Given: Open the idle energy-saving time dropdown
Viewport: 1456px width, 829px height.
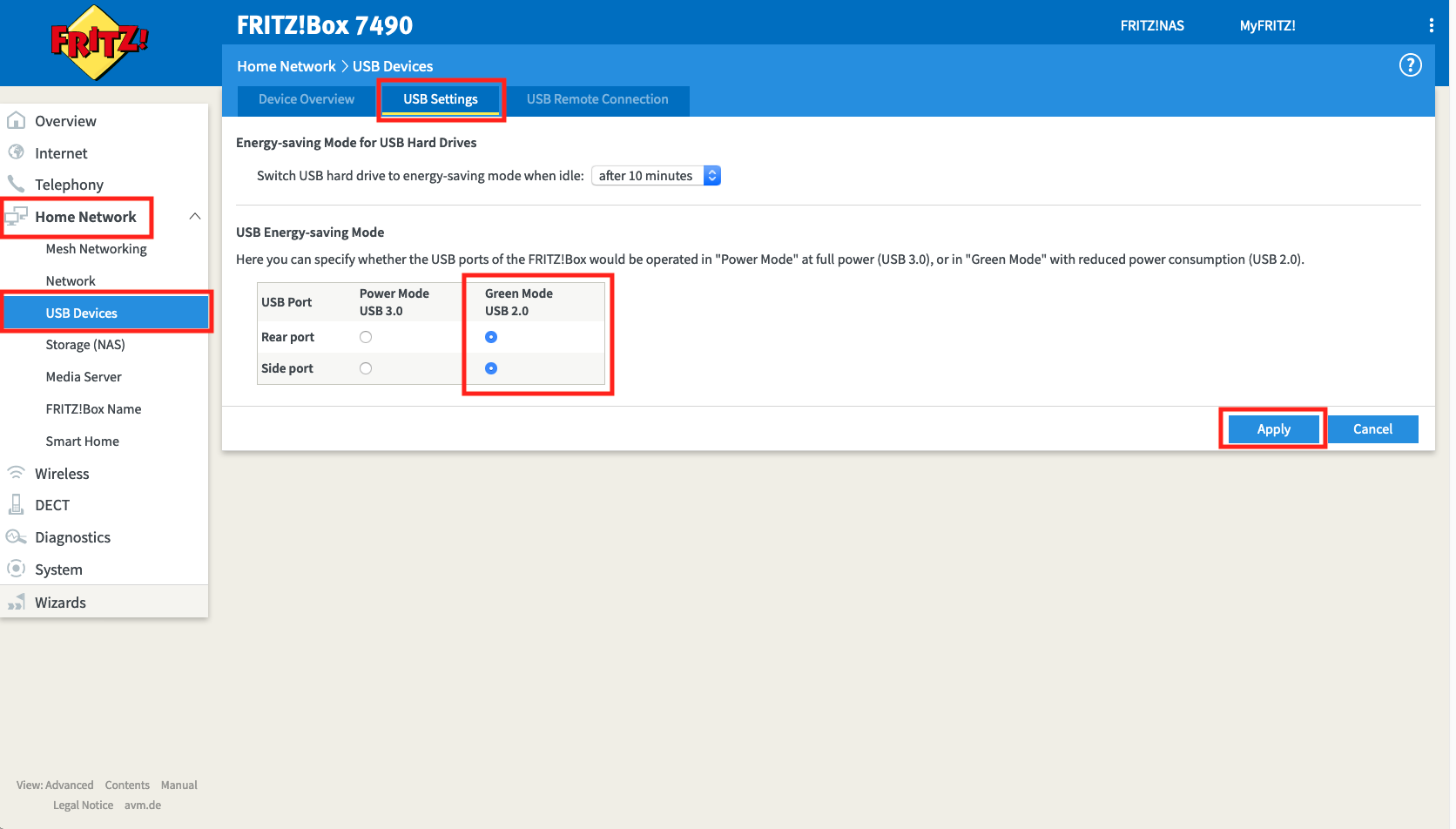Looking at the screenshot, I should pyautogui.click(x=656, y=176).
